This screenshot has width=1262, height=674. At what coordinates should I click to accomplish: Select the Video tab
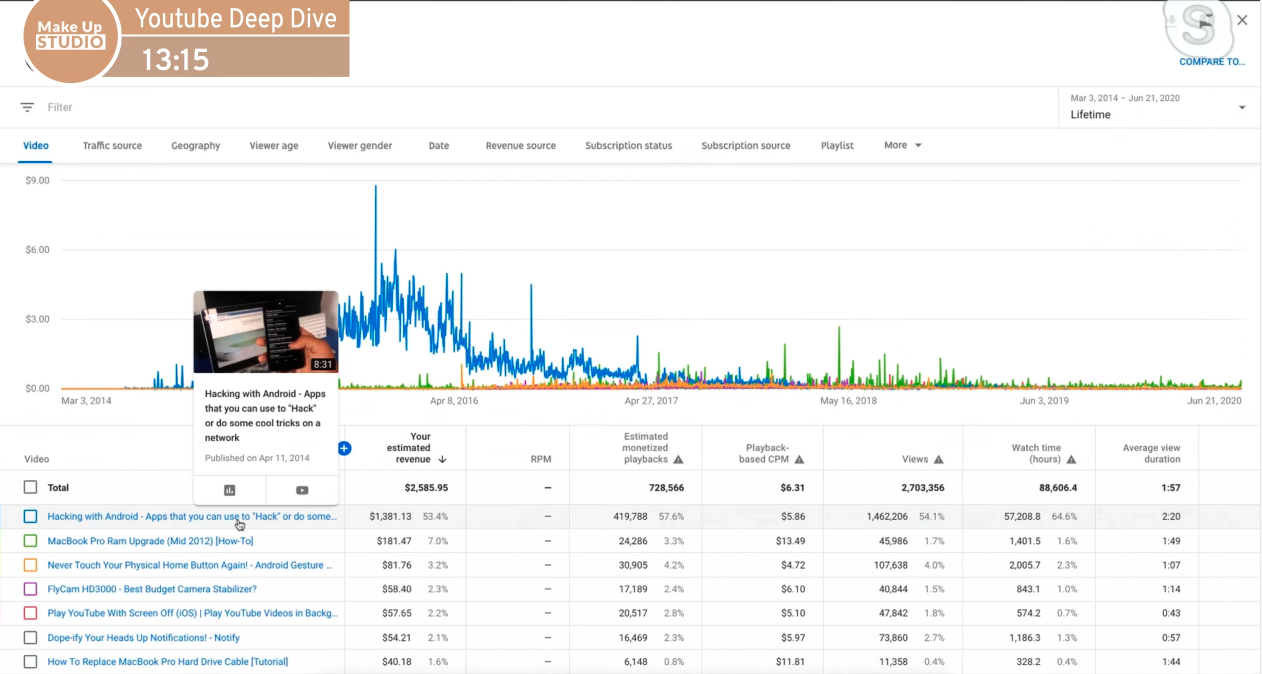(x=36, y=145)
